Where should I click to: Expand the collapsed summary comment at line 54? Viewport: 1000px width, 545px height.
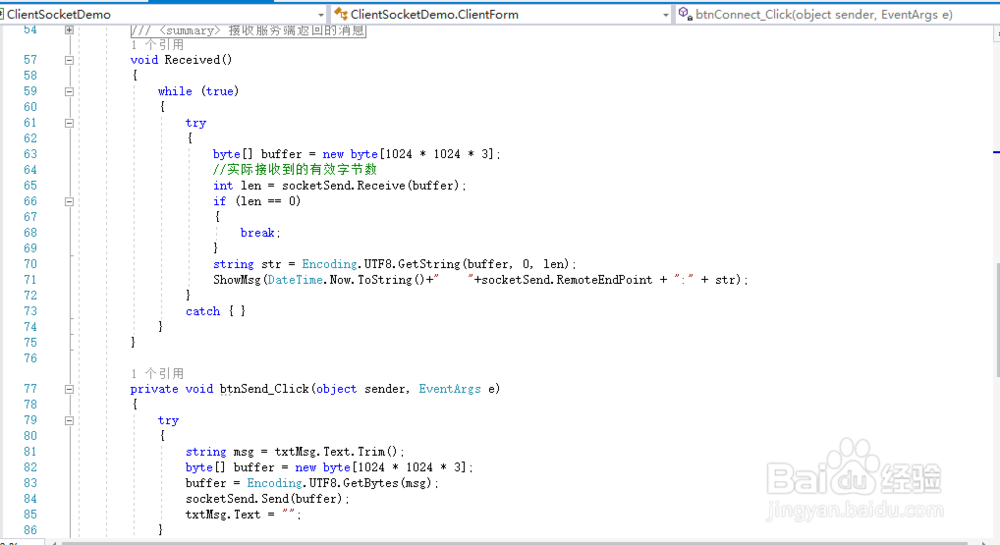pyautogui.click(x=69, y=29)
